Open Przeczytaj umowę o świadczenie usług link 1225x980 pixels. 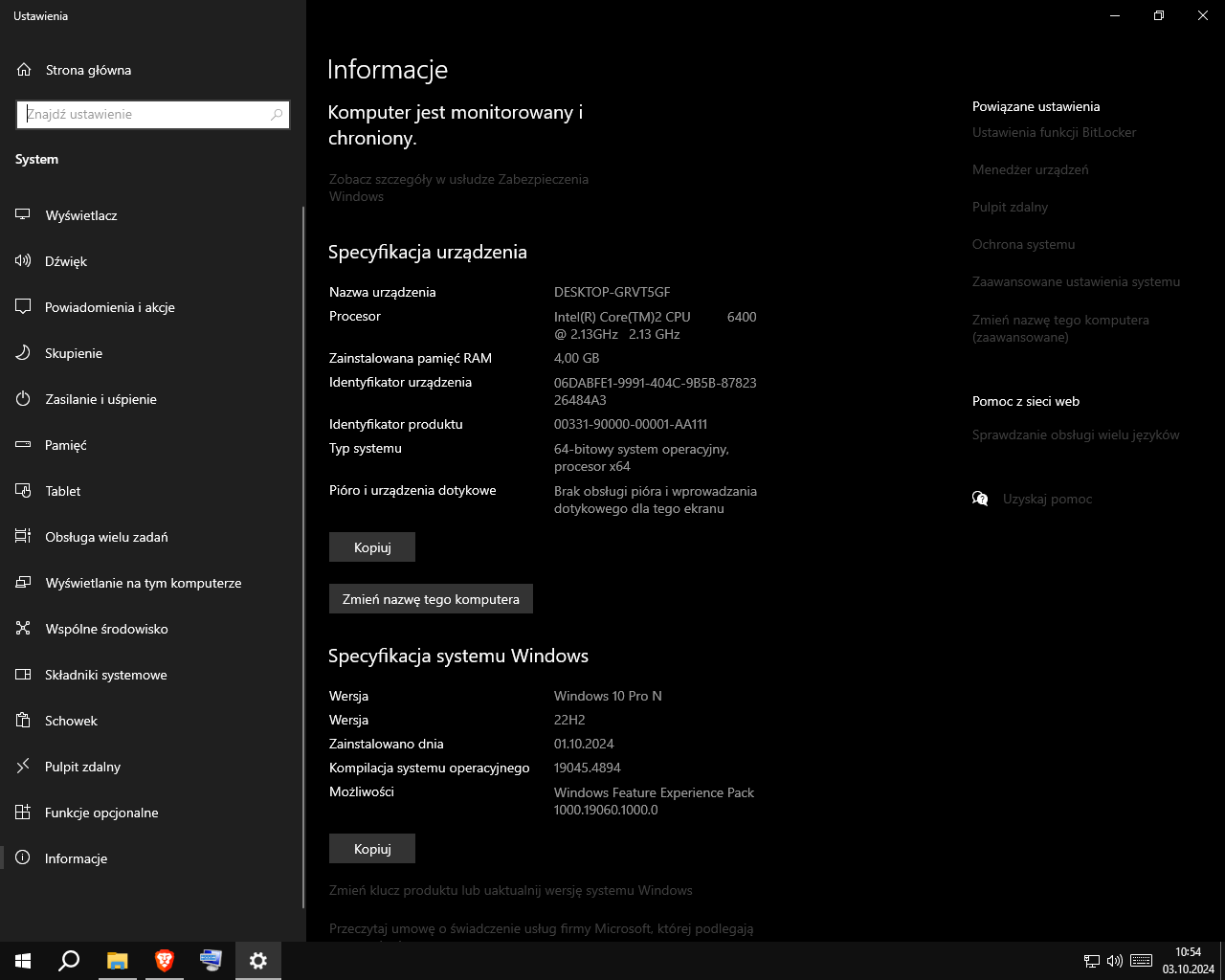[541, 928]
